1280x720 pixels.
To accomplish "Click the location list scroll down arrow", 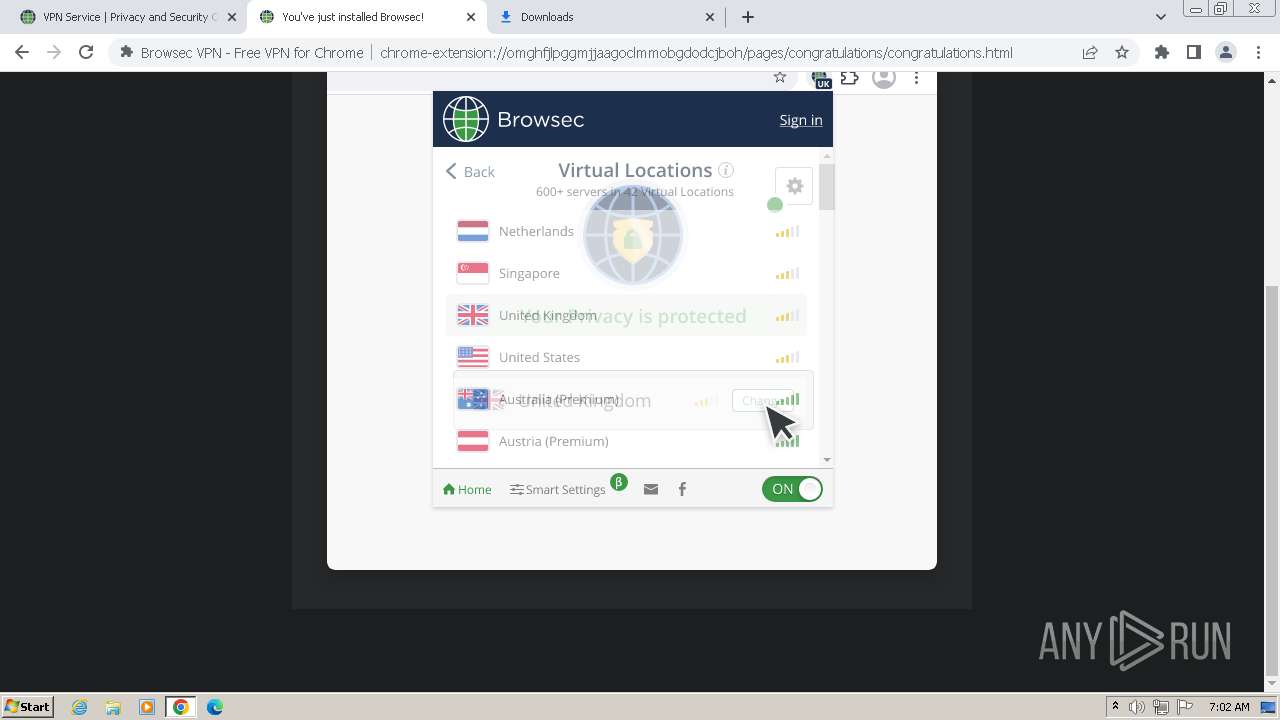I will coord(827,460).
